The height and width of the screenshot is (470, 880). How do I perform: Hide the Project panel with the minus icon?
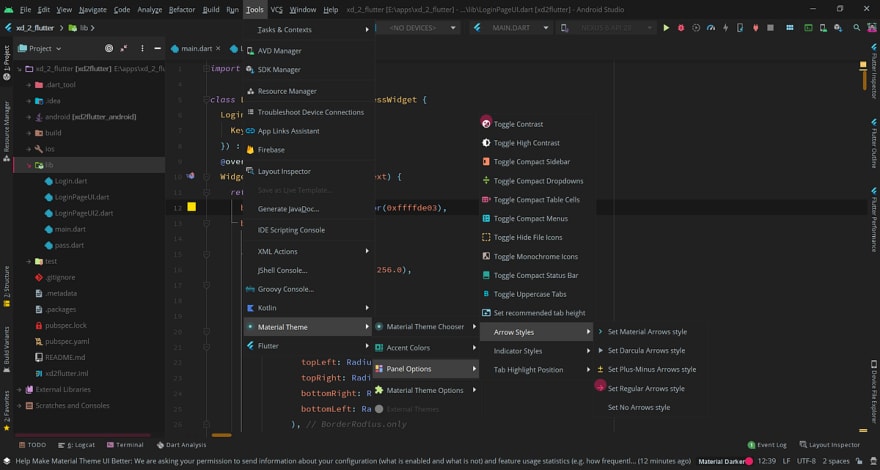coord(158,48)
